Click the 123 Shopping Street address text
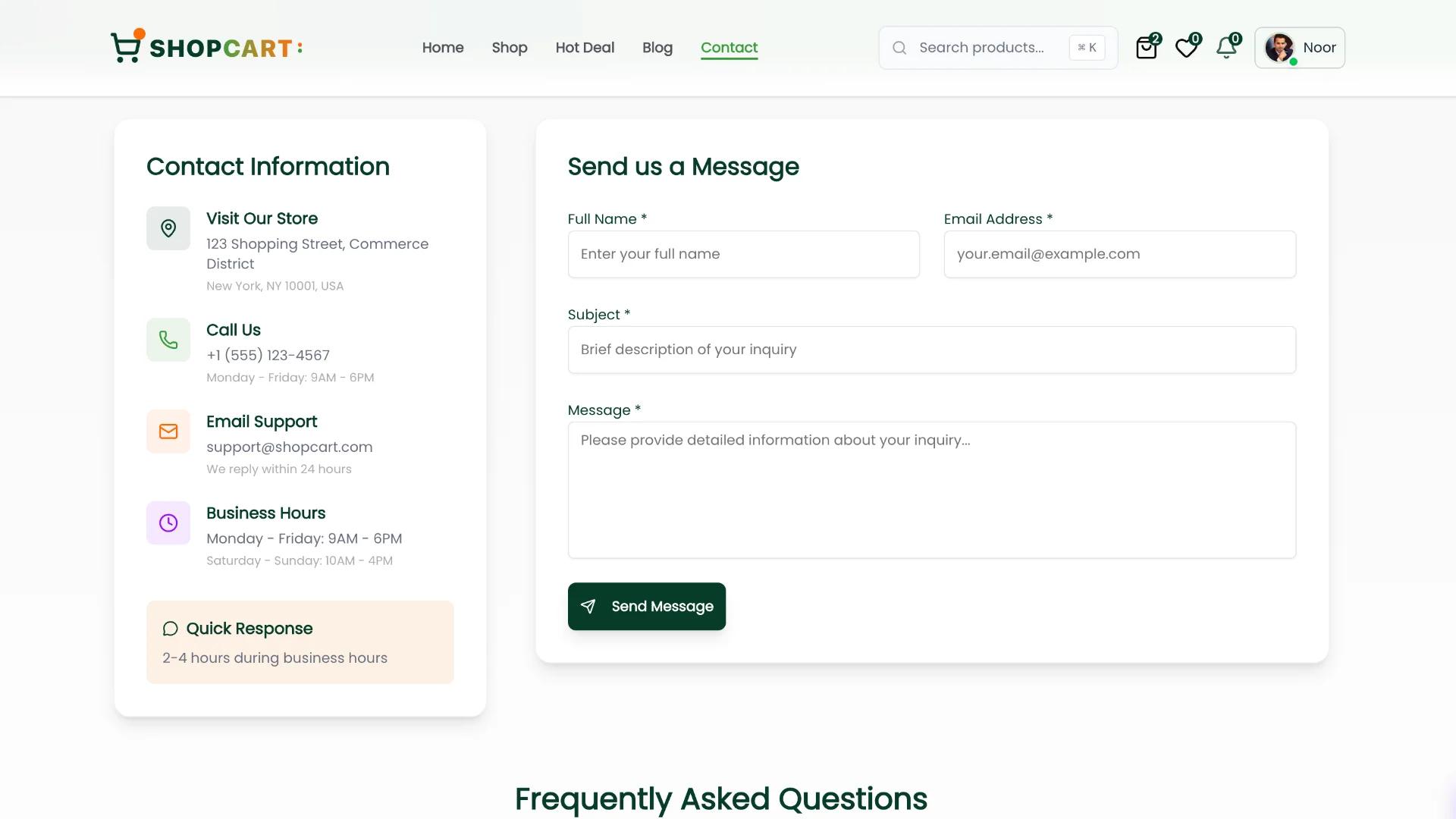1456x819 pixels. coord(317,254)
